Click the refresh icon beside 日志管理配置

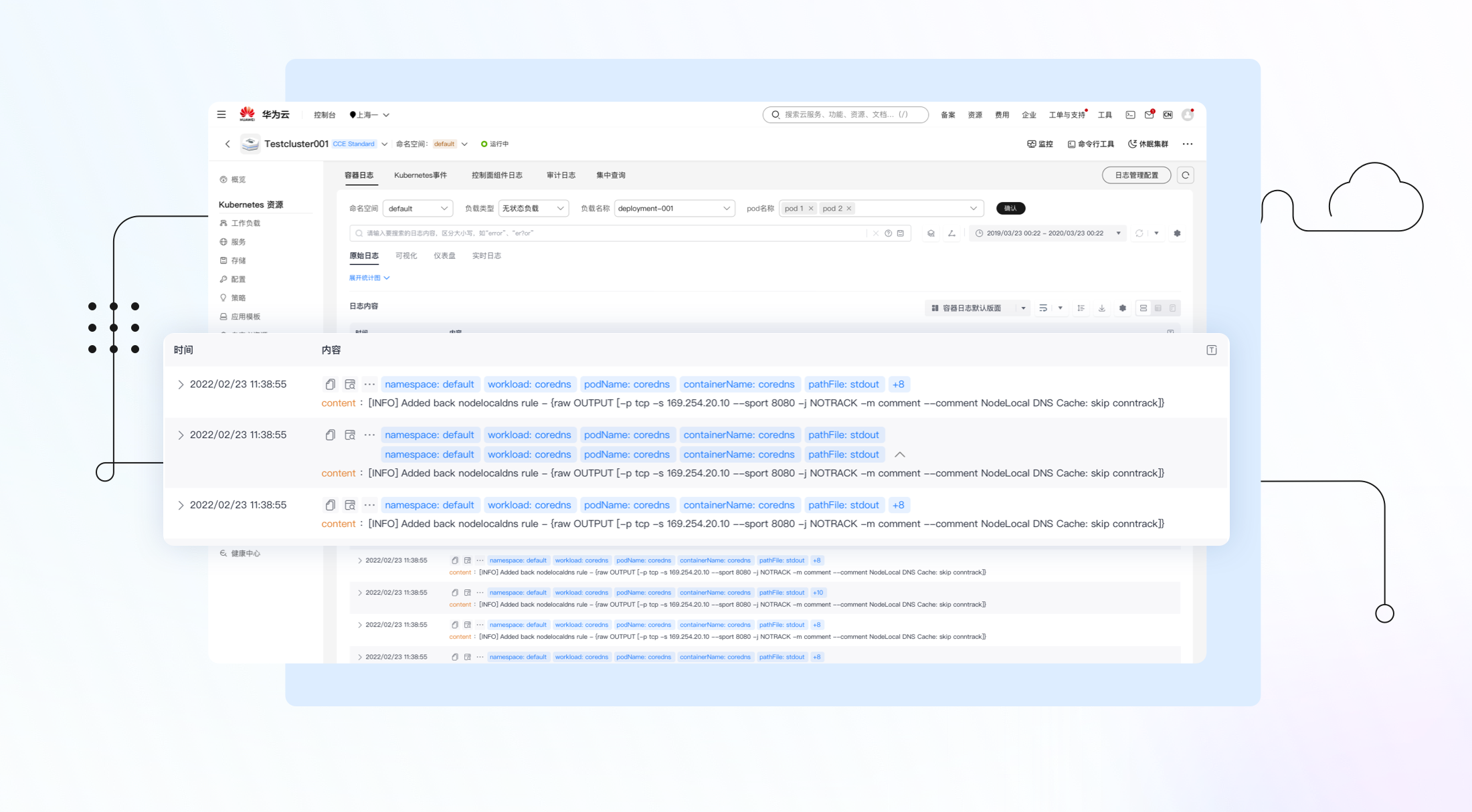coord(1185,175)
